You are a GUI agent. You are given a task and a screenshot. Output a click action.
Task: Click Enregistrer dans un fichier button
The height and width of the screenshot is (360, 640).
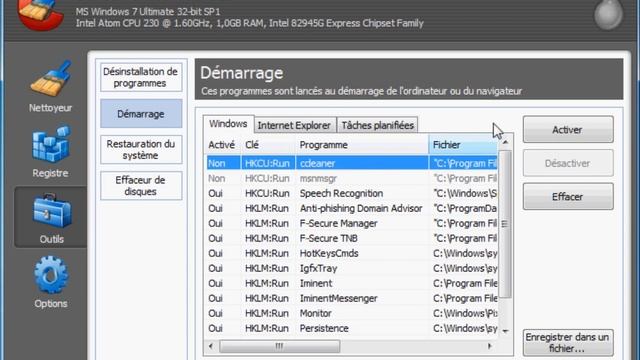[568, 343]
